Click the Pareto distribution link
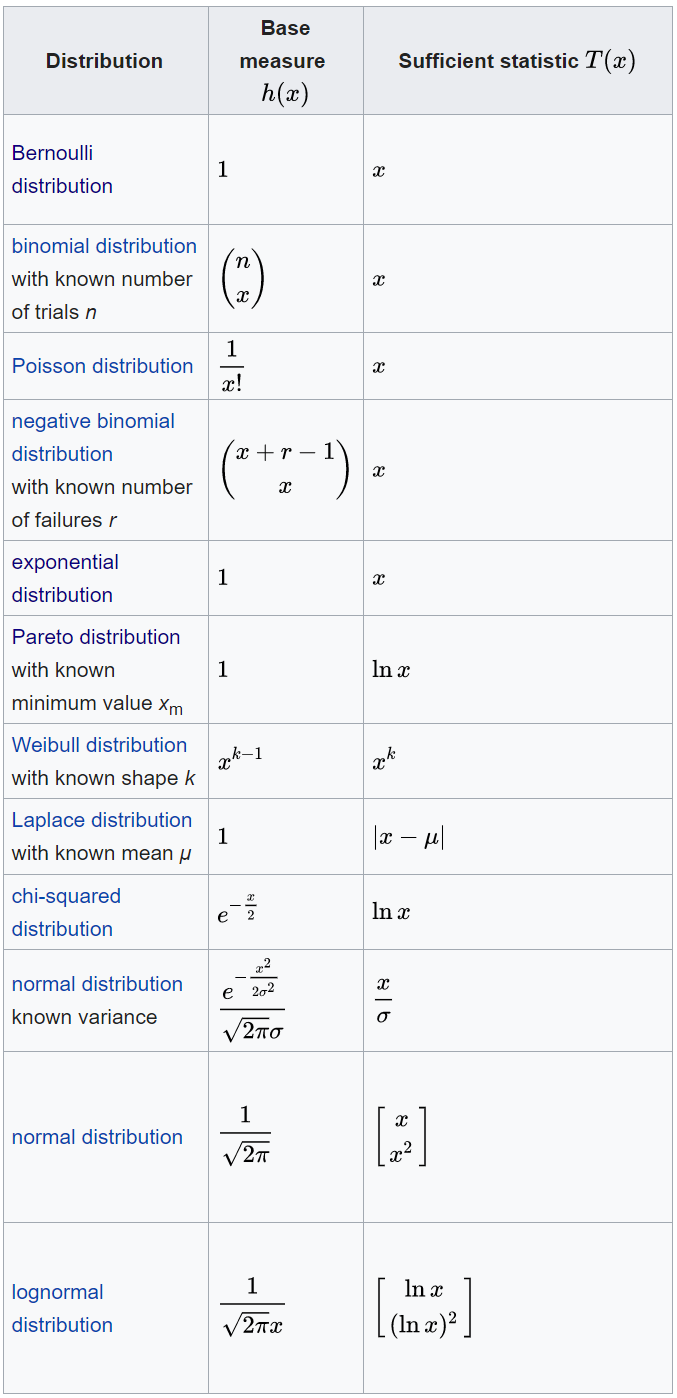The image size is (677, 1398). pyautogui.click(x=96, y=637)
